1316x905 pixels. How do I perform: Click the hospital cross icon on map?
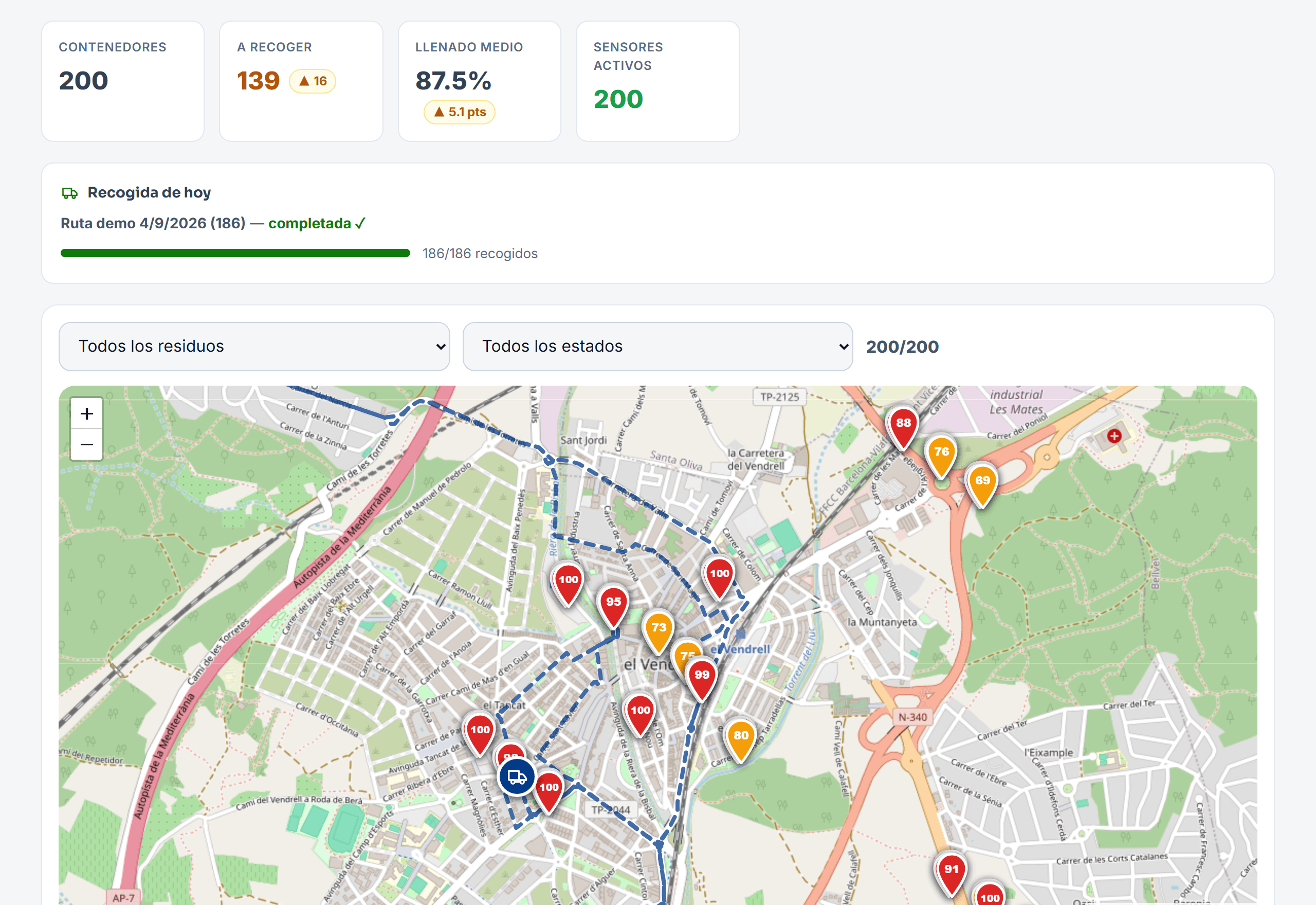point(1113,436)
